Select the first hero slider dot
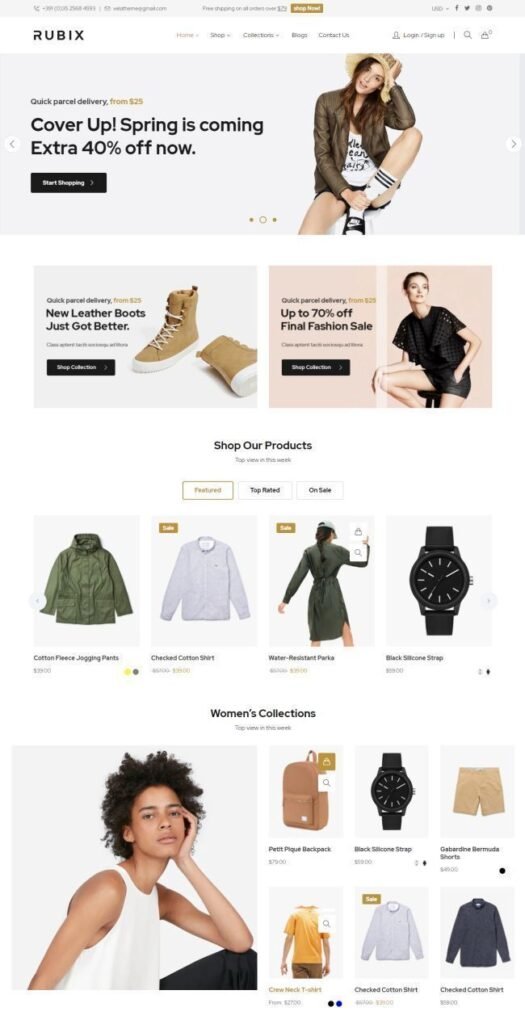Viewport: 525px width, 1024px height. [x=251, y=220]
